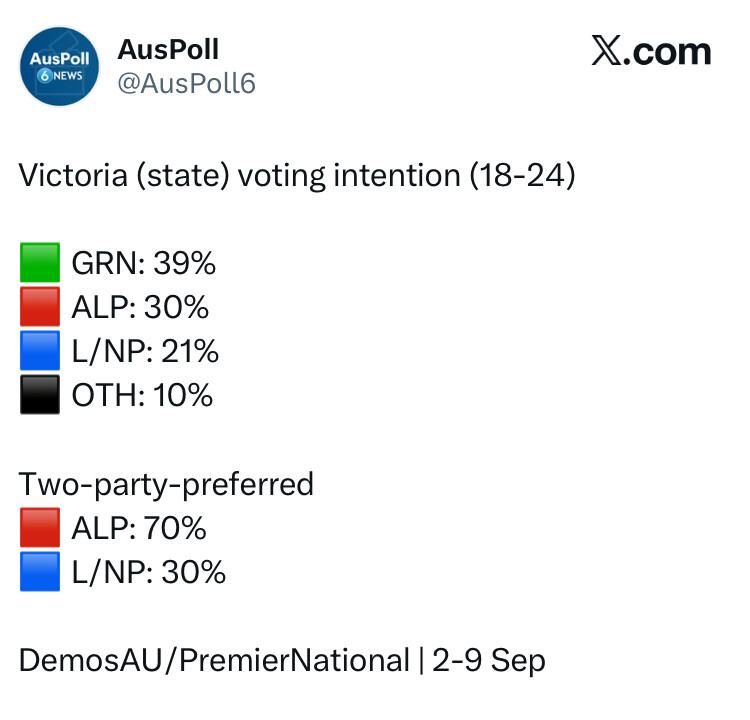Open the AusPoll display name
The height and width of the screenshot is (720, 750).
click(x=168, y=49)
